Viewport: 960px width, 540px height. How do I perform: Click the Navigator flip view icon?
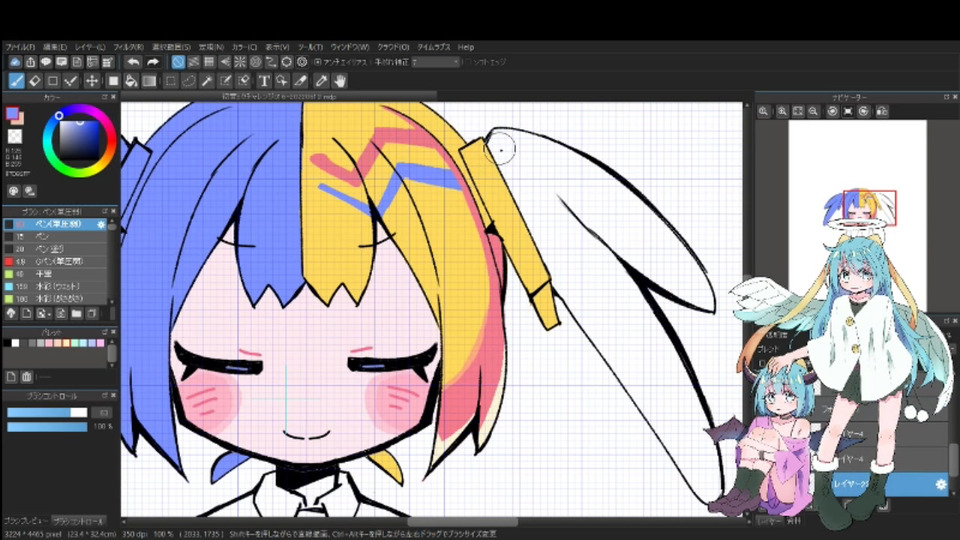(882, 111)
